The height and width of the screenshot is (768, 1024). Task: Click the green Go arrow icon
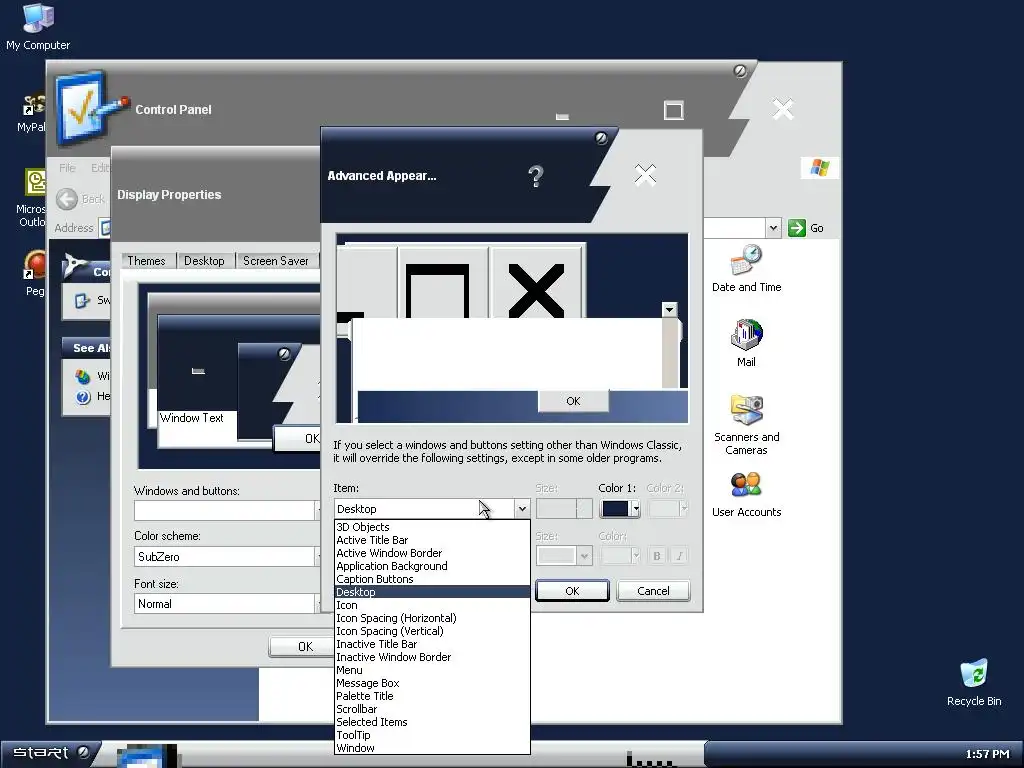(796, 228)
